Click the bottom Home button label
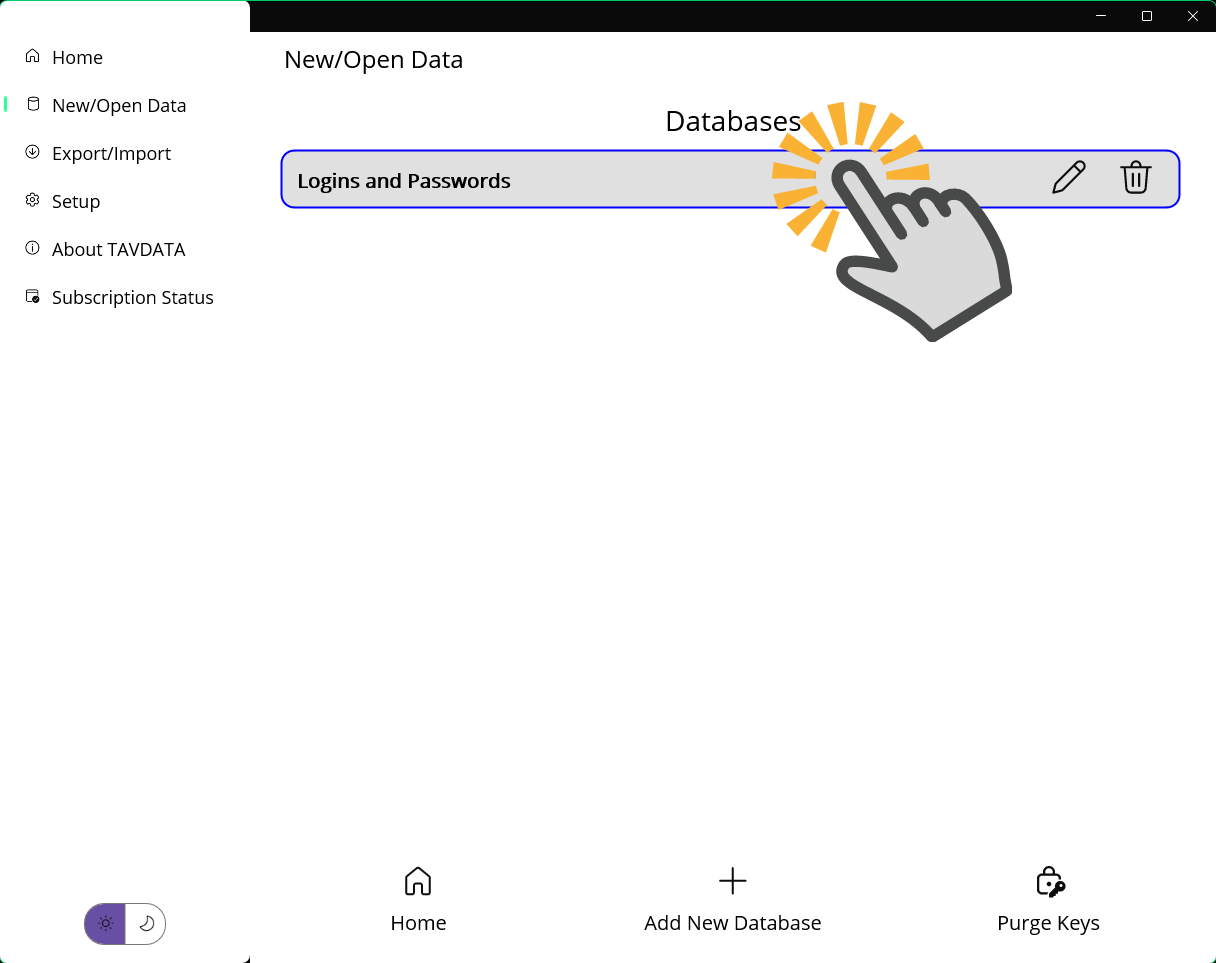The height and width of the screenshot is (963, 1216). (x=418, y=923)
